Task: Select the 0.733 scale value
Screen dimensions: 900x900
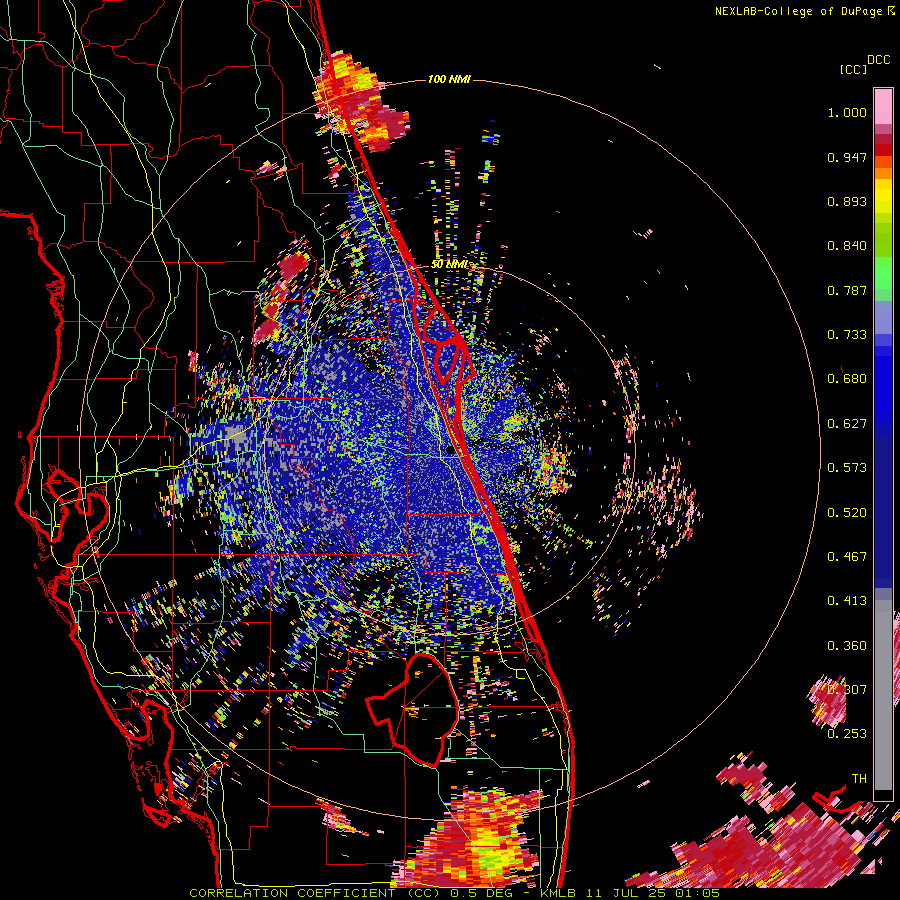Action: click(x=847, y=335)
